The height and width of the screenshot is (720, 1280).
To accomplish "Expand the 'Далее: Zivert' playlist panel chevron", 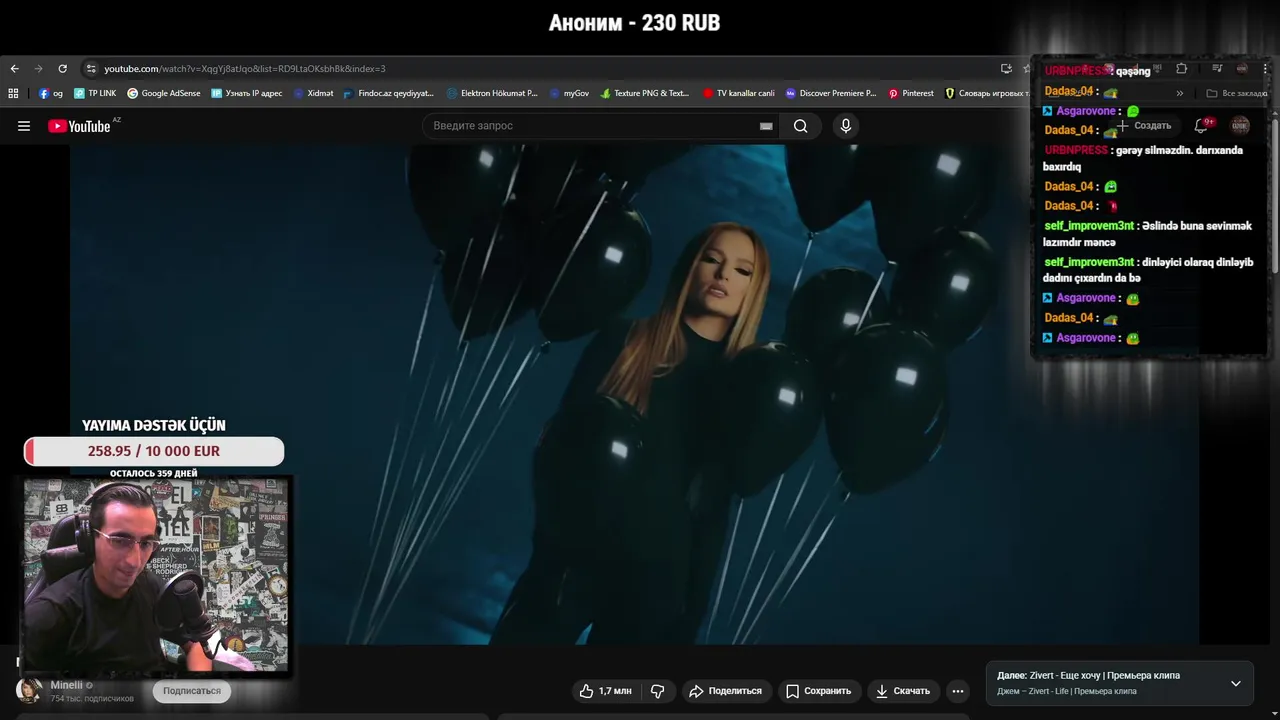I will tap(1236, 684).
